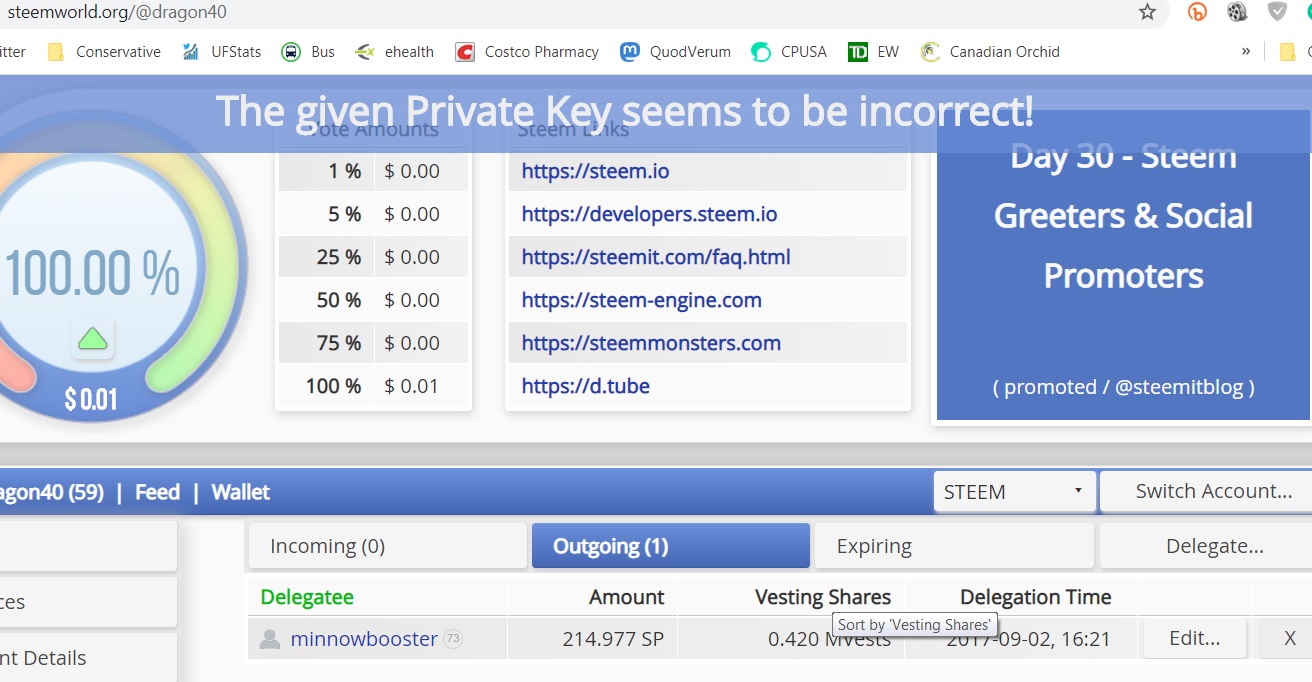Bookmark this page with the star icon
Image resolution: width=1312 pixels, height=682 pixels.
point(1147,12)
